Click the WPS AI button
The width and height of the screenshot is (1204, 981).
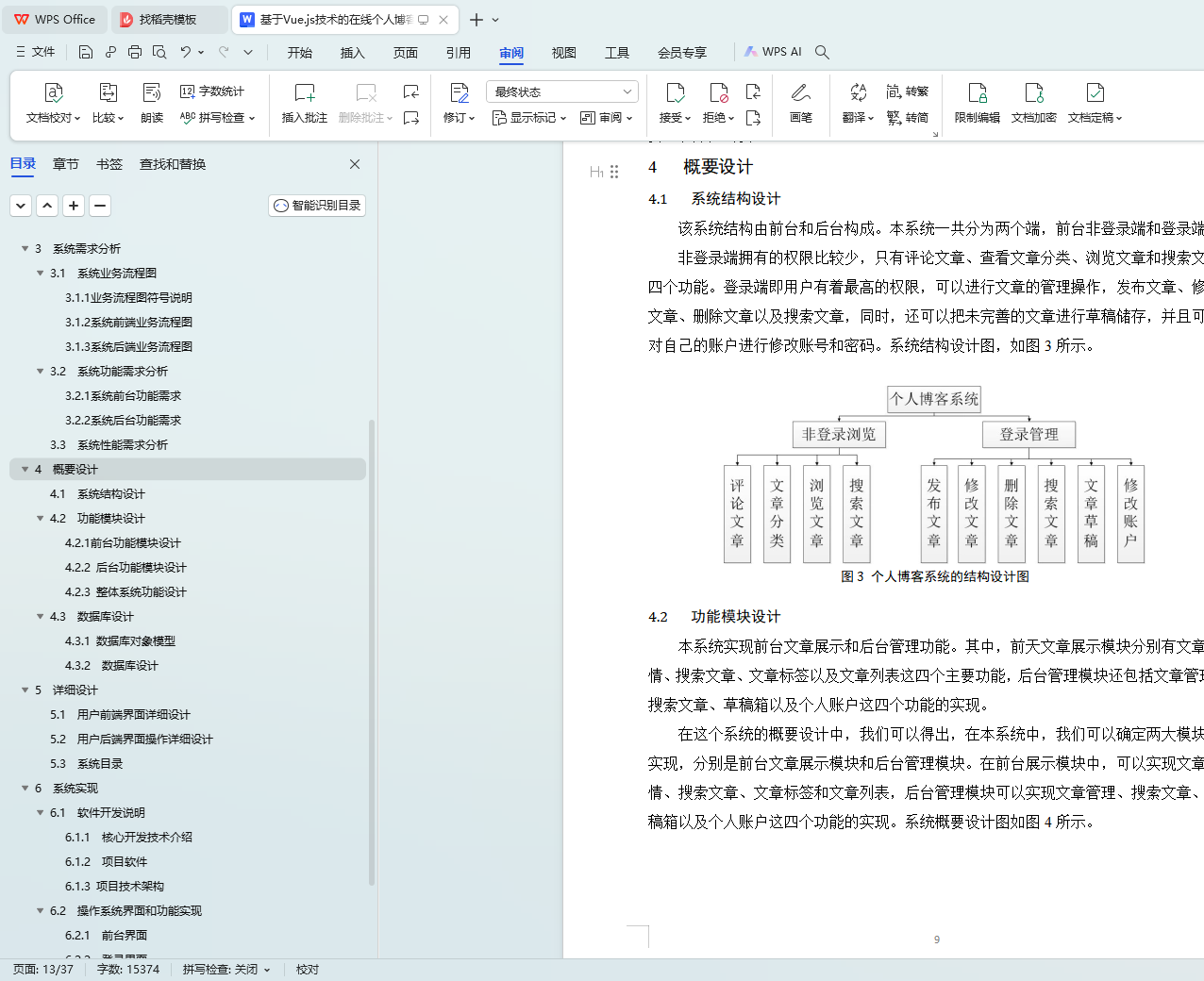point(773,52)
